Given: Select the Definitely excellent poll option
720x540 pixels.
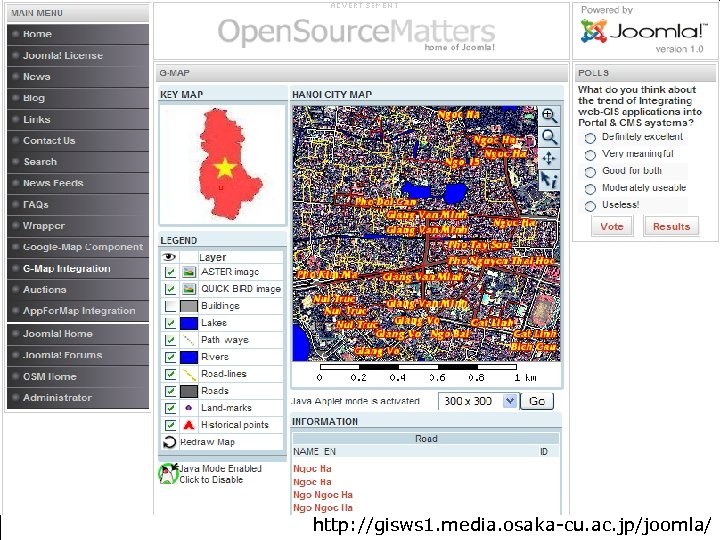Looking at the screenshot, I should pos(590,138).
